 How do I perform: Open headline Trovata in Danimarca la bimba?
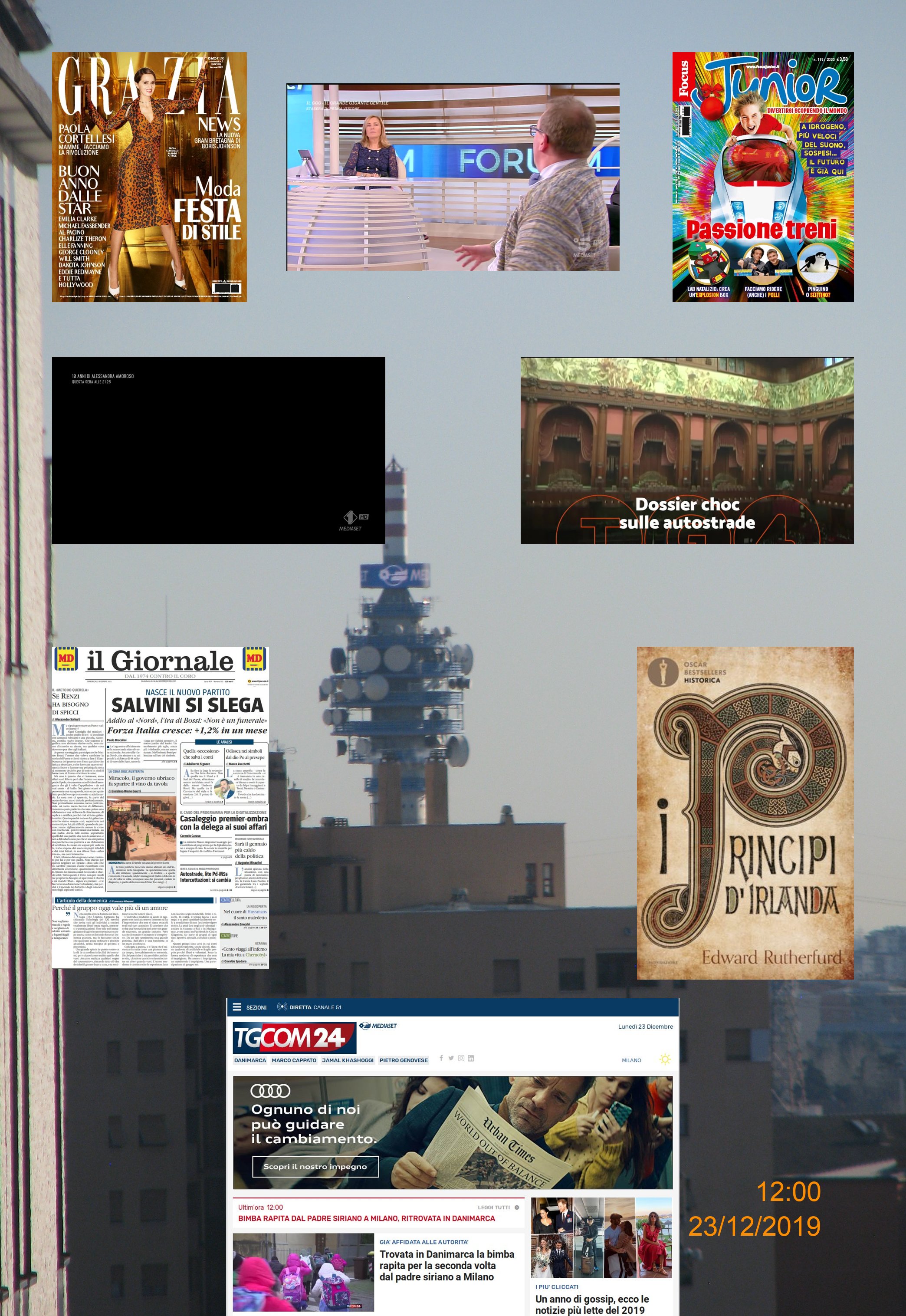click(446, 1266)
